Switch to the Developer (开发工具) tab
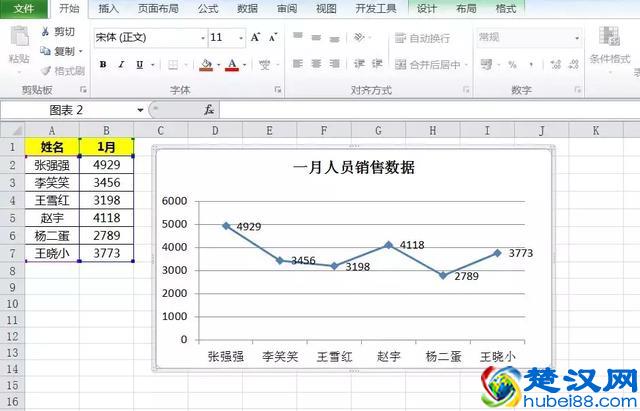 (376, 9)
